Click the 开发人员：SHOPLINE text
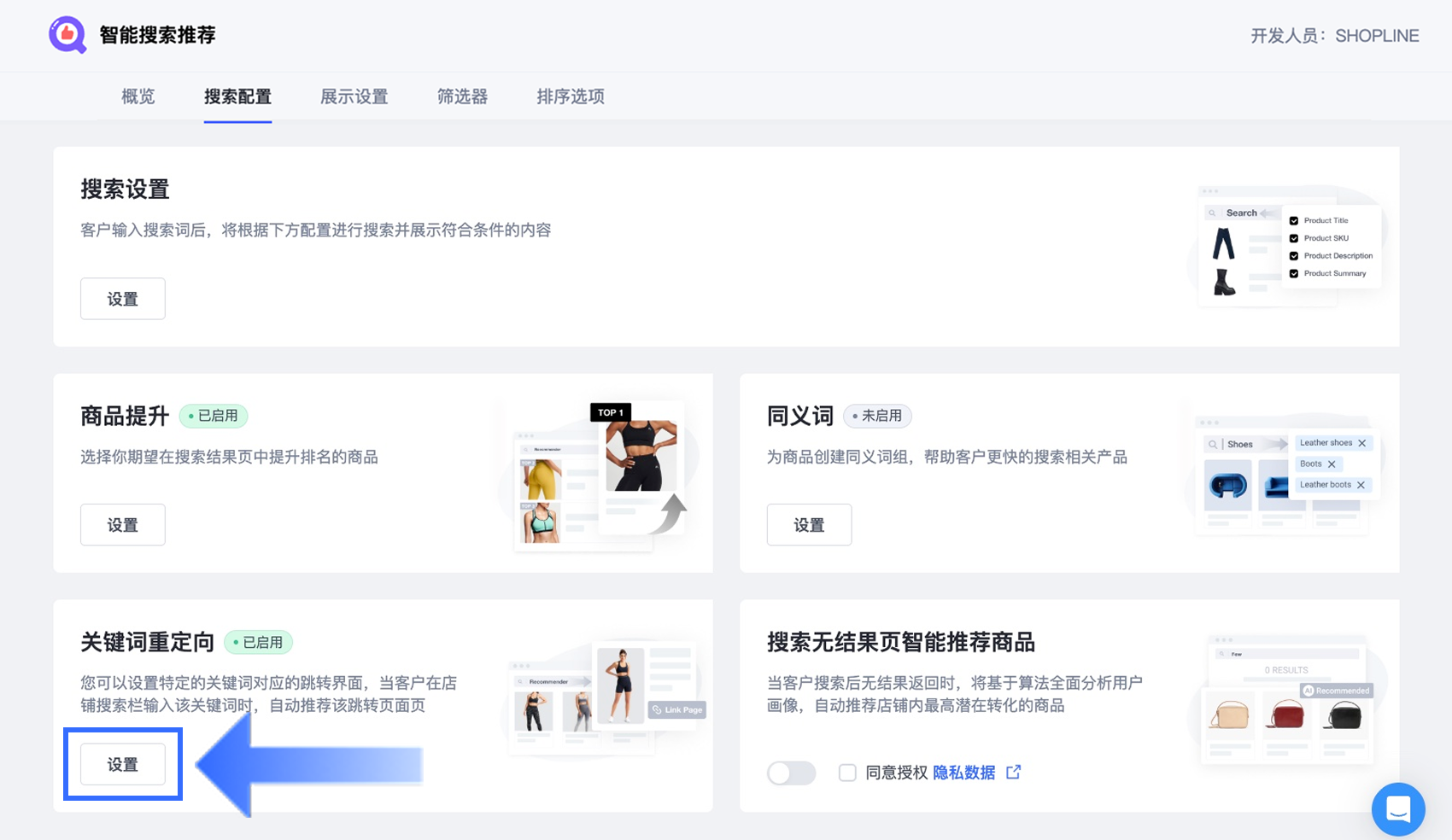The height and width of the screenshot is (840, 1452). click(1334, 36)
